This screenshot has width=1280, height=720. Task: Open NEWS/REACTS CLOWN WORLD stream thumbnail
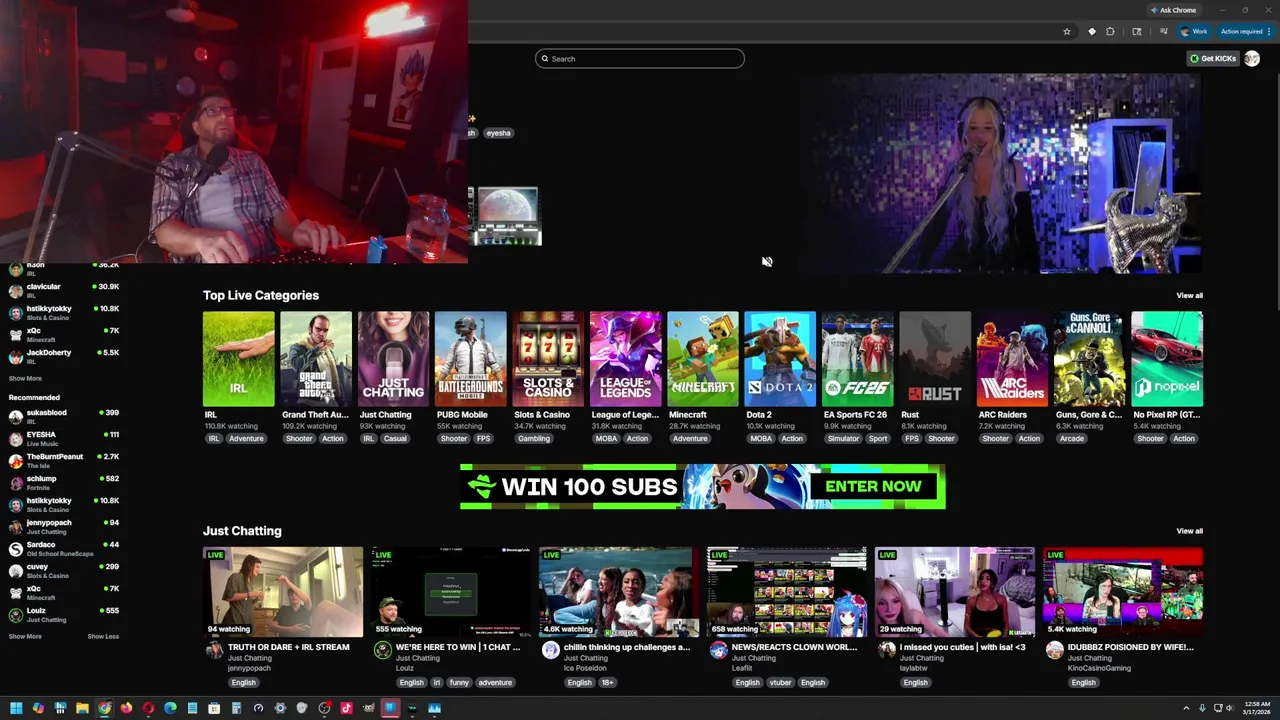coord(787,592)
